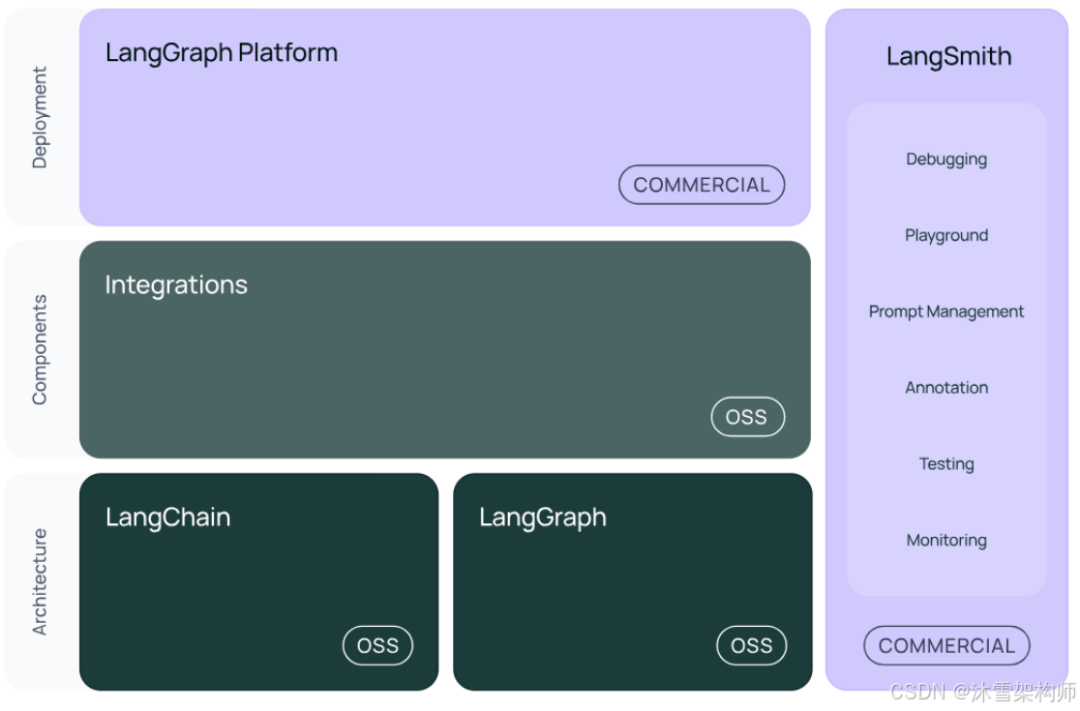Click the LangGraph Platform heading
Viewport: 1080px width, 711px height.
click(221, 53)
